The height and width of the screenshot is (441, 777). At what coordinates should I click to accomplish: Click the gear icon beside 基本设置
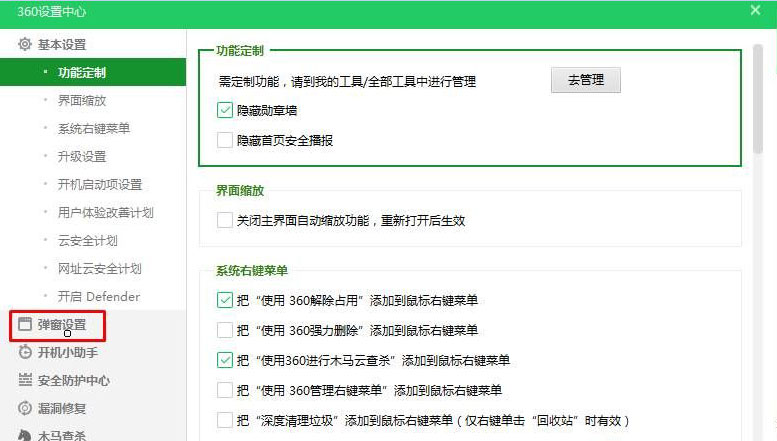(x=25, y=45)
